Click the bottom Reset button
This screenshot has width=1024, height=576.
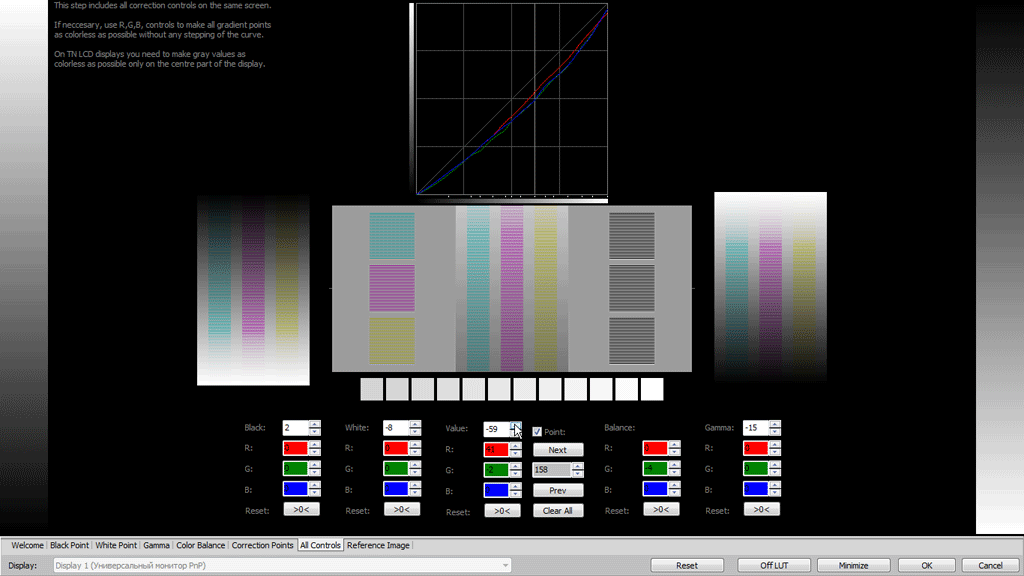[x=688, y=564]
